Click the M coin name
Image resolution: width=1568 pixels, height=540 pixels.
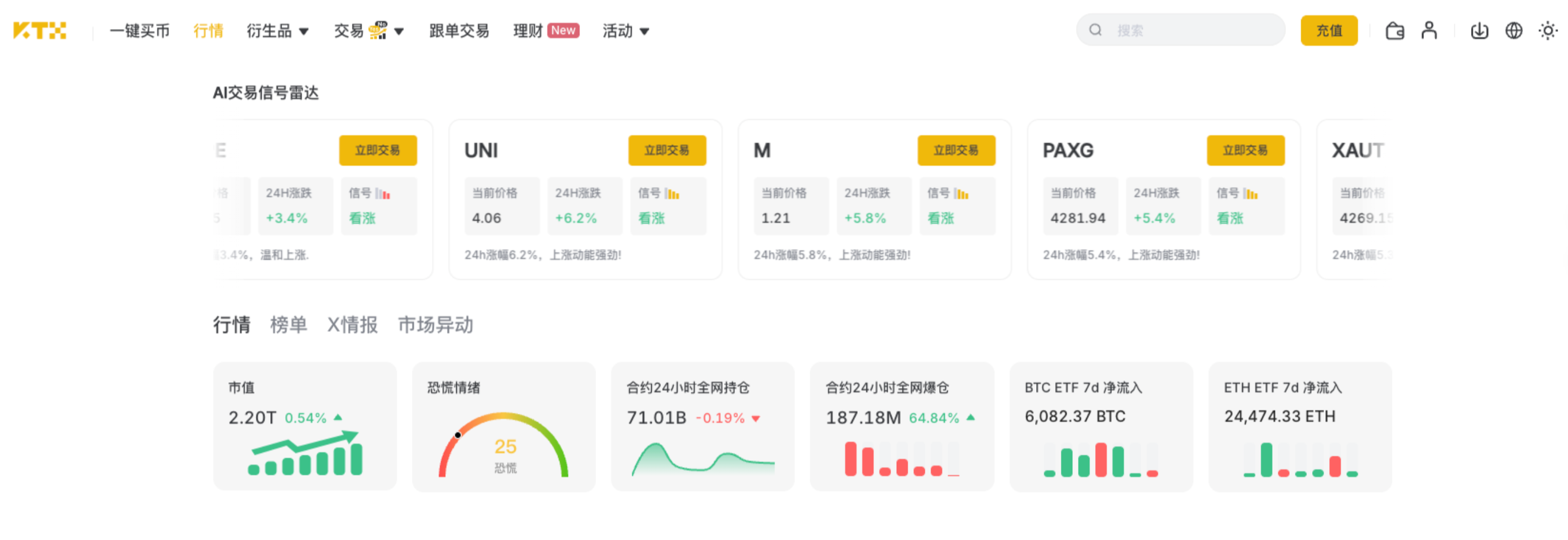coord(761,150)
